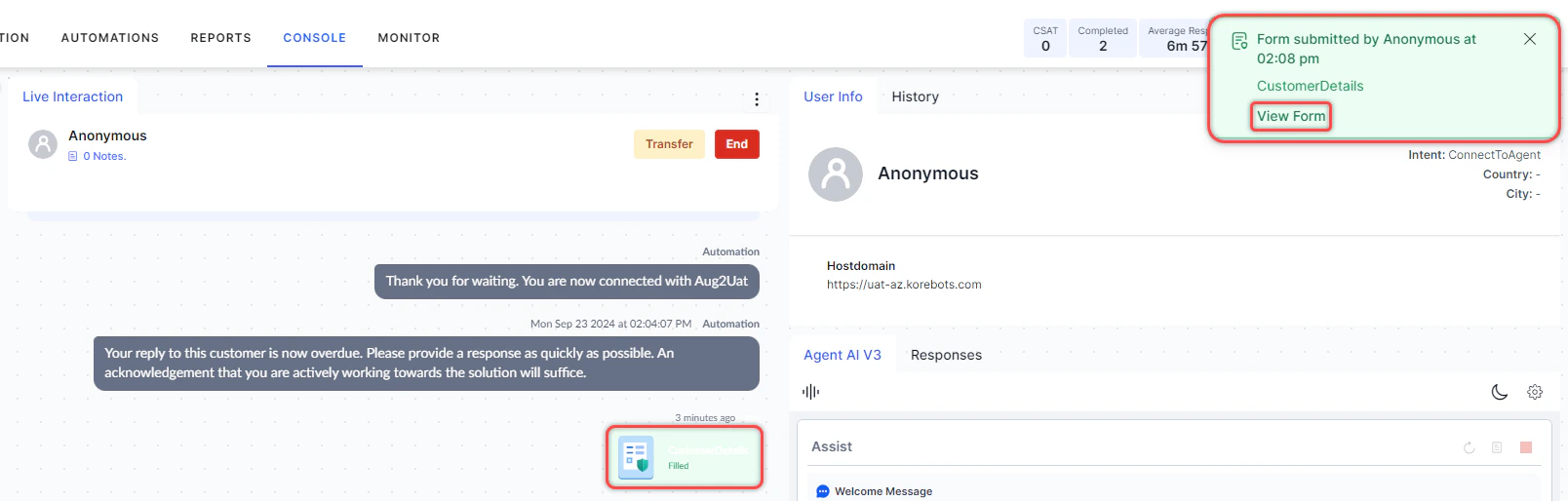This screenshot has height=501, width=1568.
Task: Click the 'Mon Sep 23 2024' timestamp
Action: click(x=610, y=324)
